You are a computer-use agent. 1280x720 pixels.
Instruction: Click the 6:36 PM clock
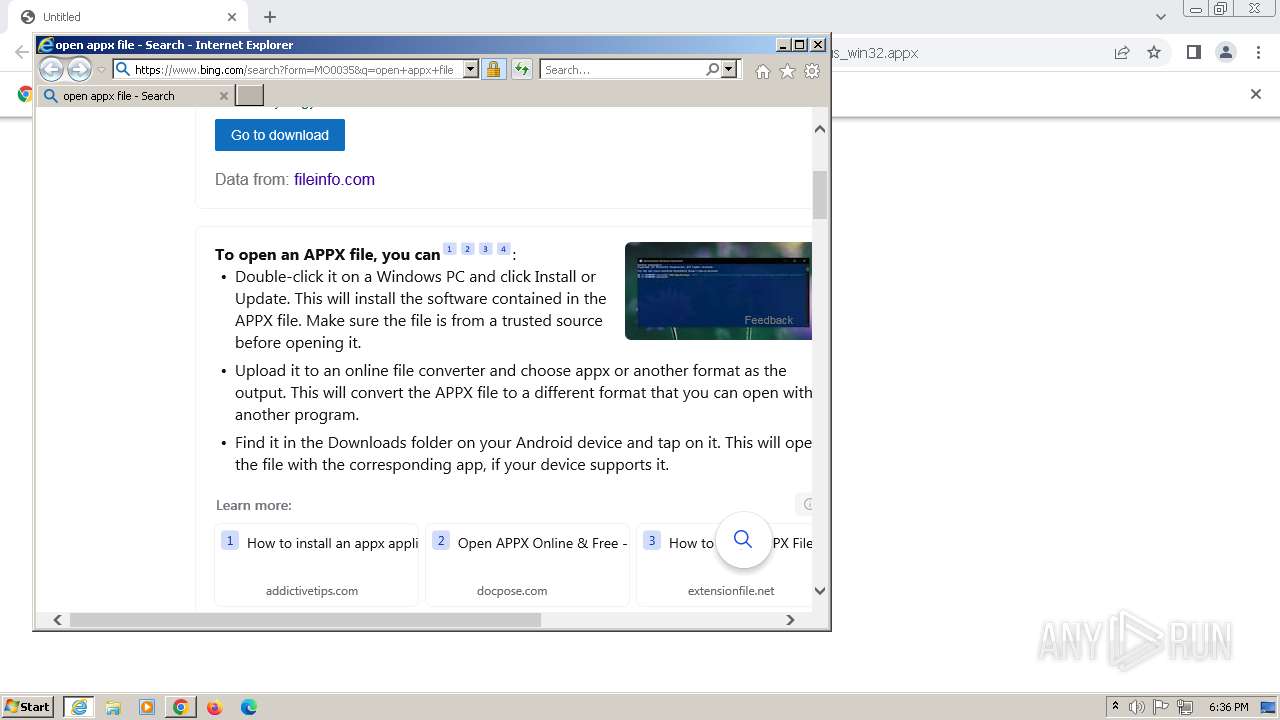[1228, 707]
